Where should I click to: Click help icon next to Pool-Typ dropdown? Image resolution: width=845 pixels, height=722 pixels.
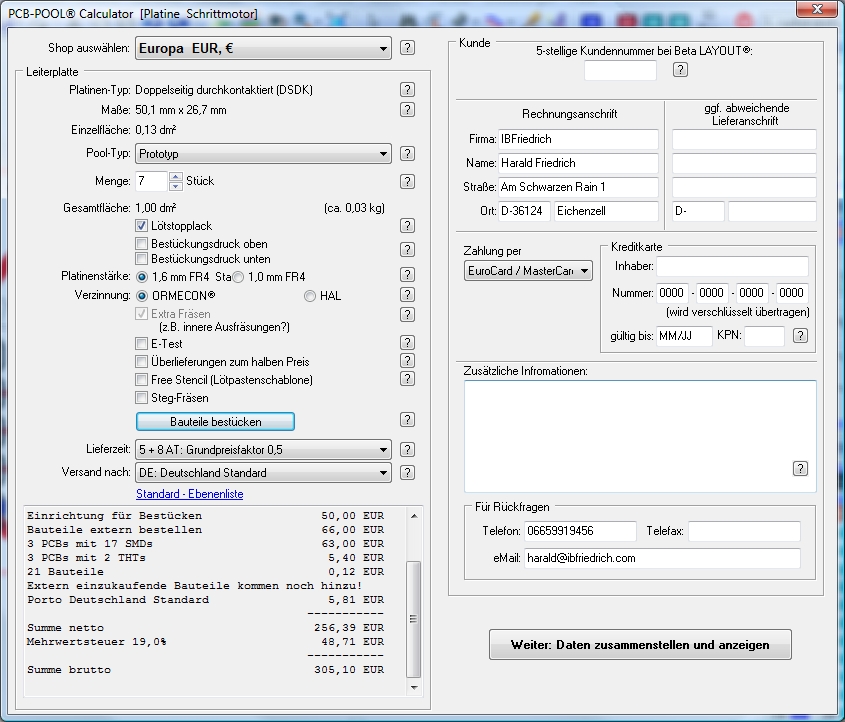point(407,153)
